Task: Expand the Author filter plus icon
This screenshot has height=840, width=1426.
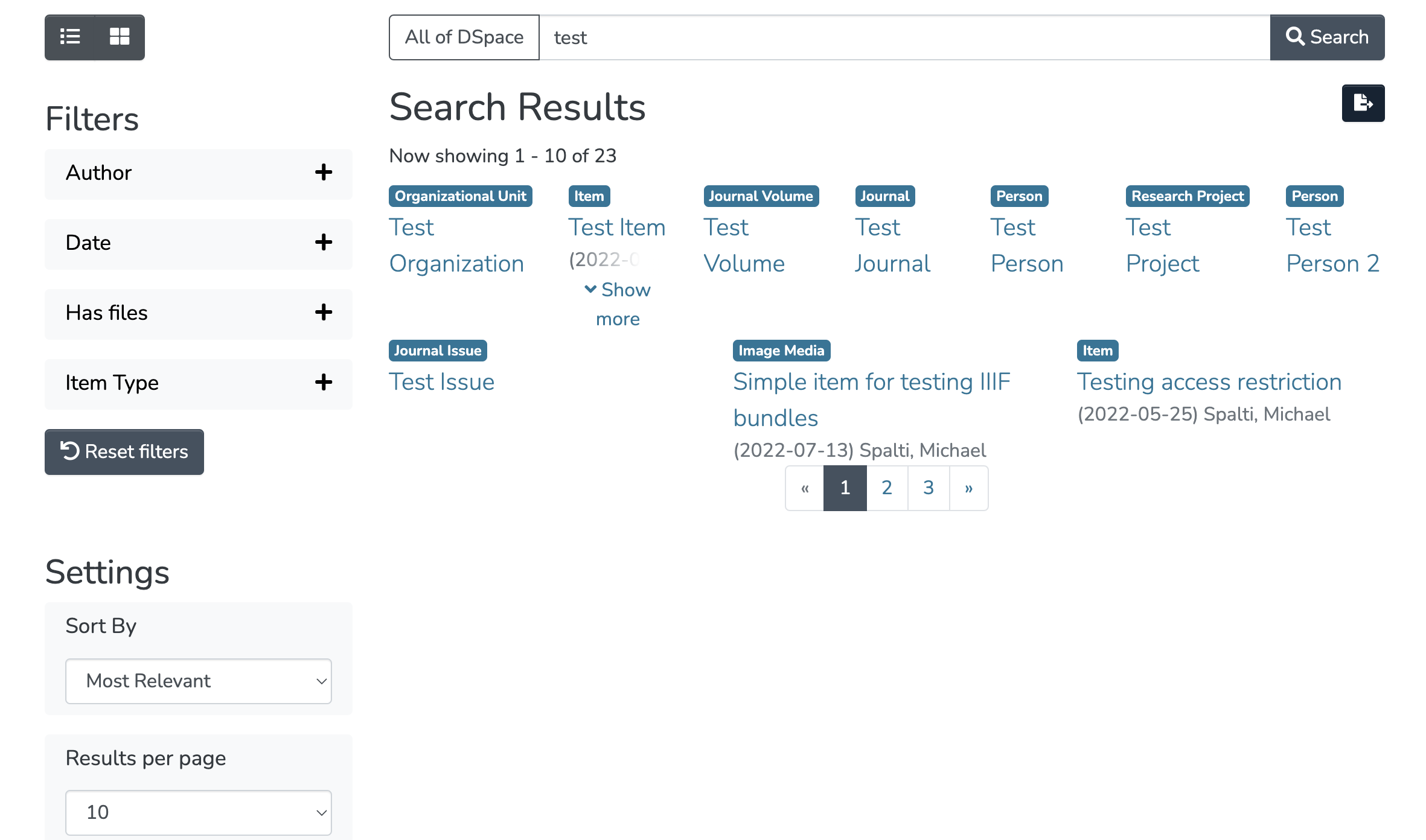Action: pyautogui.click(x=324, y=173)
